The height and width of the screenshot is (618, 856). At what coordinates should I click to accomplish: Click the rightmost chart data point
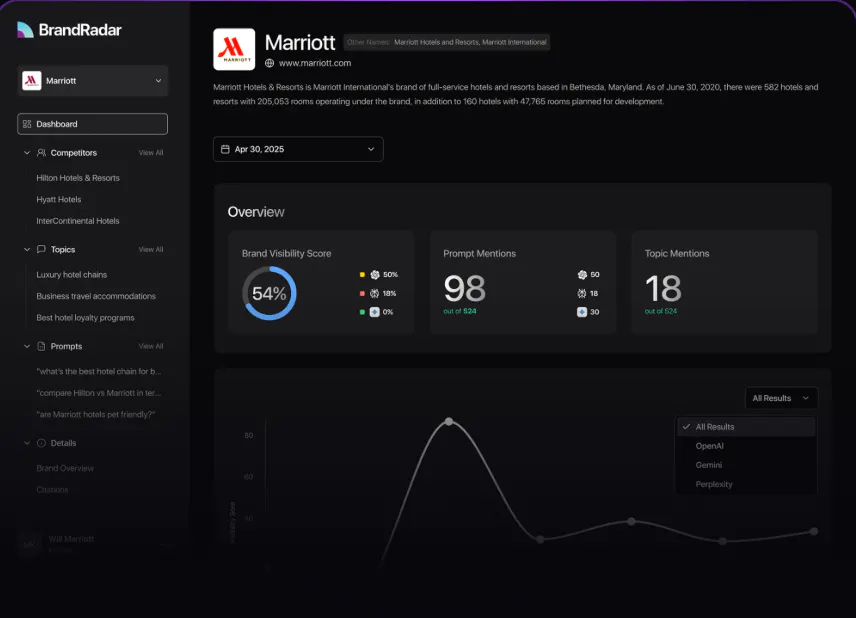814,531
